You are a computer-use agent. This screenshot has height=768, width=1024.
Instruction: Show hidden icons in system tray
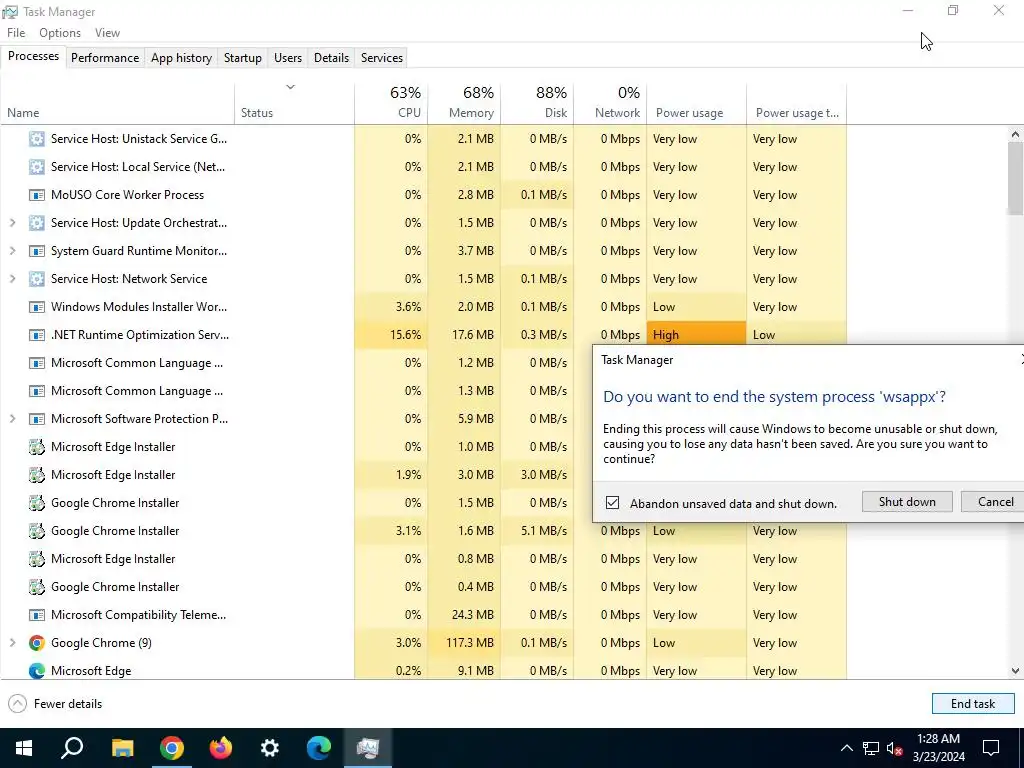click(846, 748)
